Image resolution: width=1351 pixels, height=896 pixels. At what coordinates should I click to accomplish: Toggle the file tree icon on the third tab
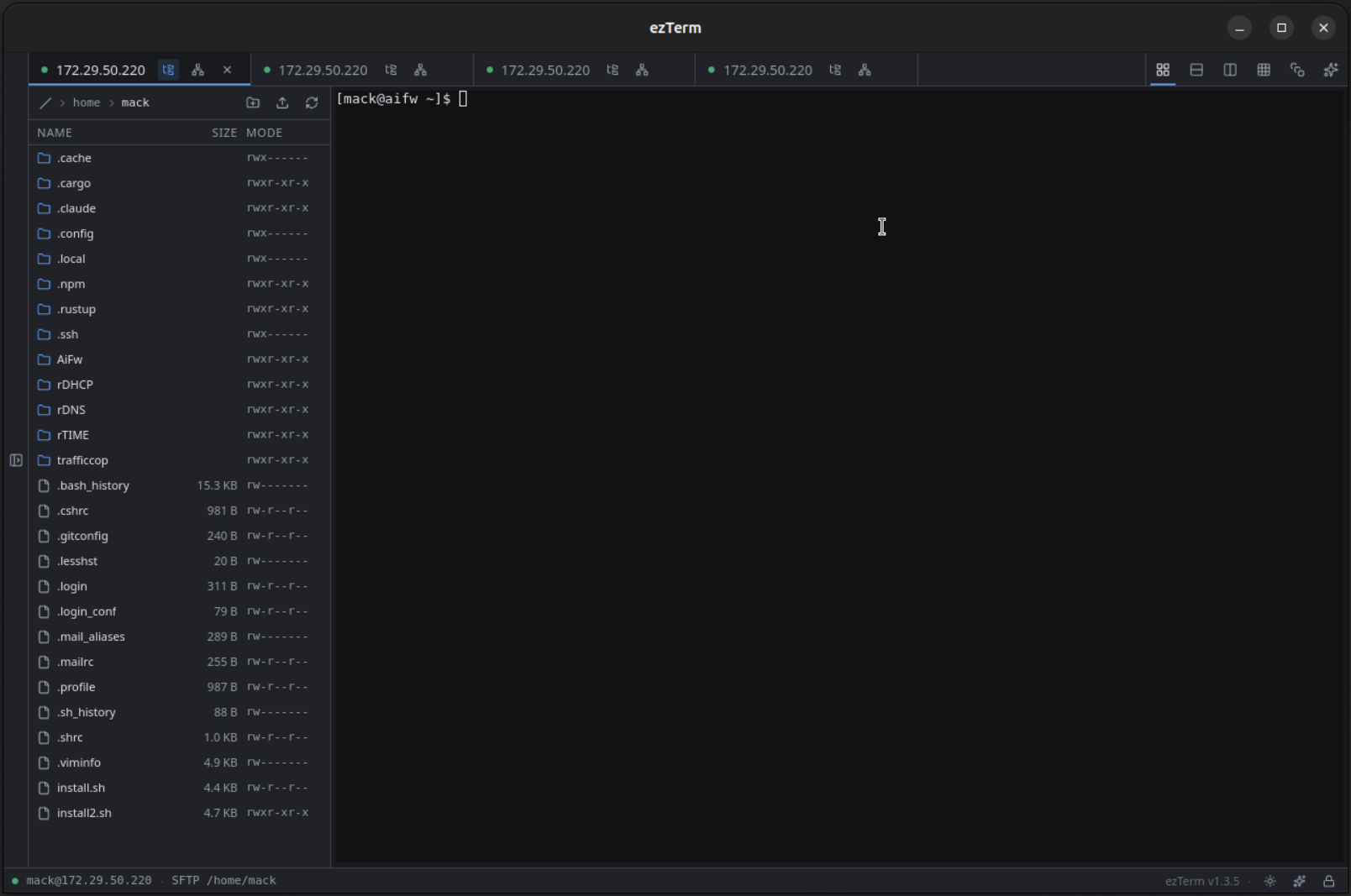point(612,70)
